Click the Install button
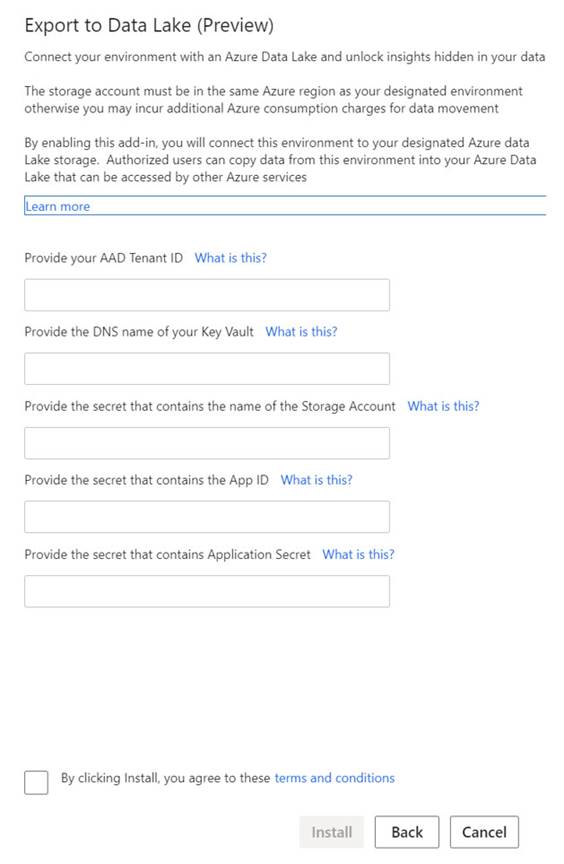 [x=332, y=832]
